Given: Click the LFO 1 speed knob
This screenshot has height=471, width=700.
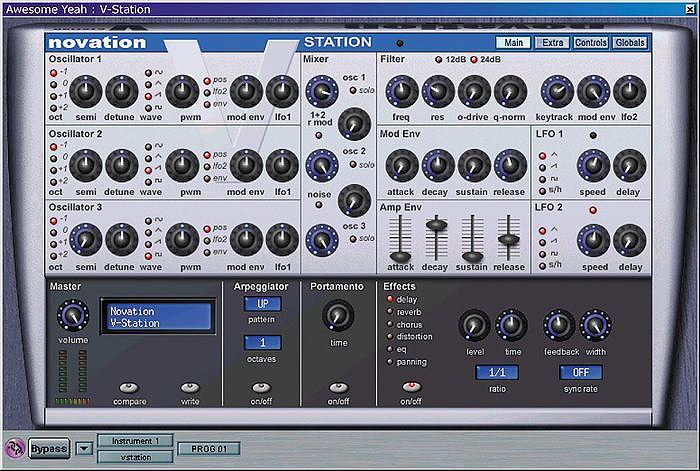Looking at the screenshot, I should coord(593,166).
